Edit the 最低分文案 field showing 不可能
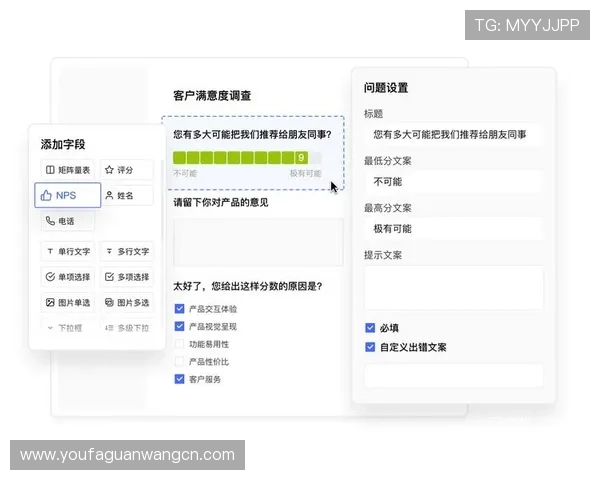This screenshot has height=480, width=600. pos(454,181)
